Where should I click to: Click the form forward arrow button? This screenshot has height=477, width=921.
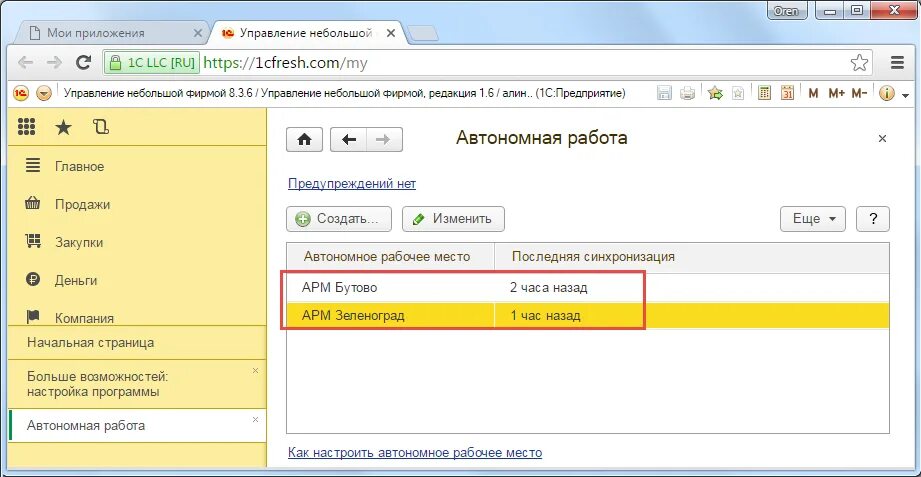click(x=385, y=140)
